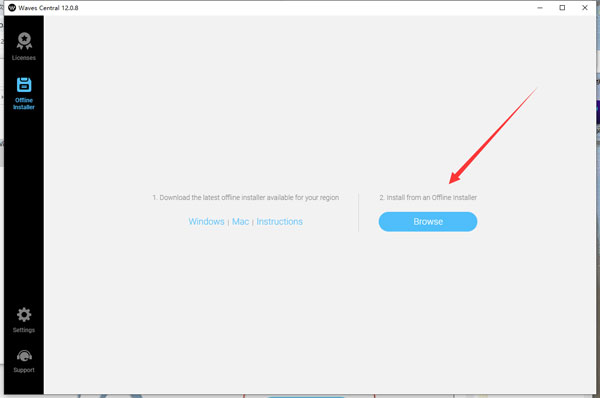Open Settings via the gear icon

pos(24,315)
